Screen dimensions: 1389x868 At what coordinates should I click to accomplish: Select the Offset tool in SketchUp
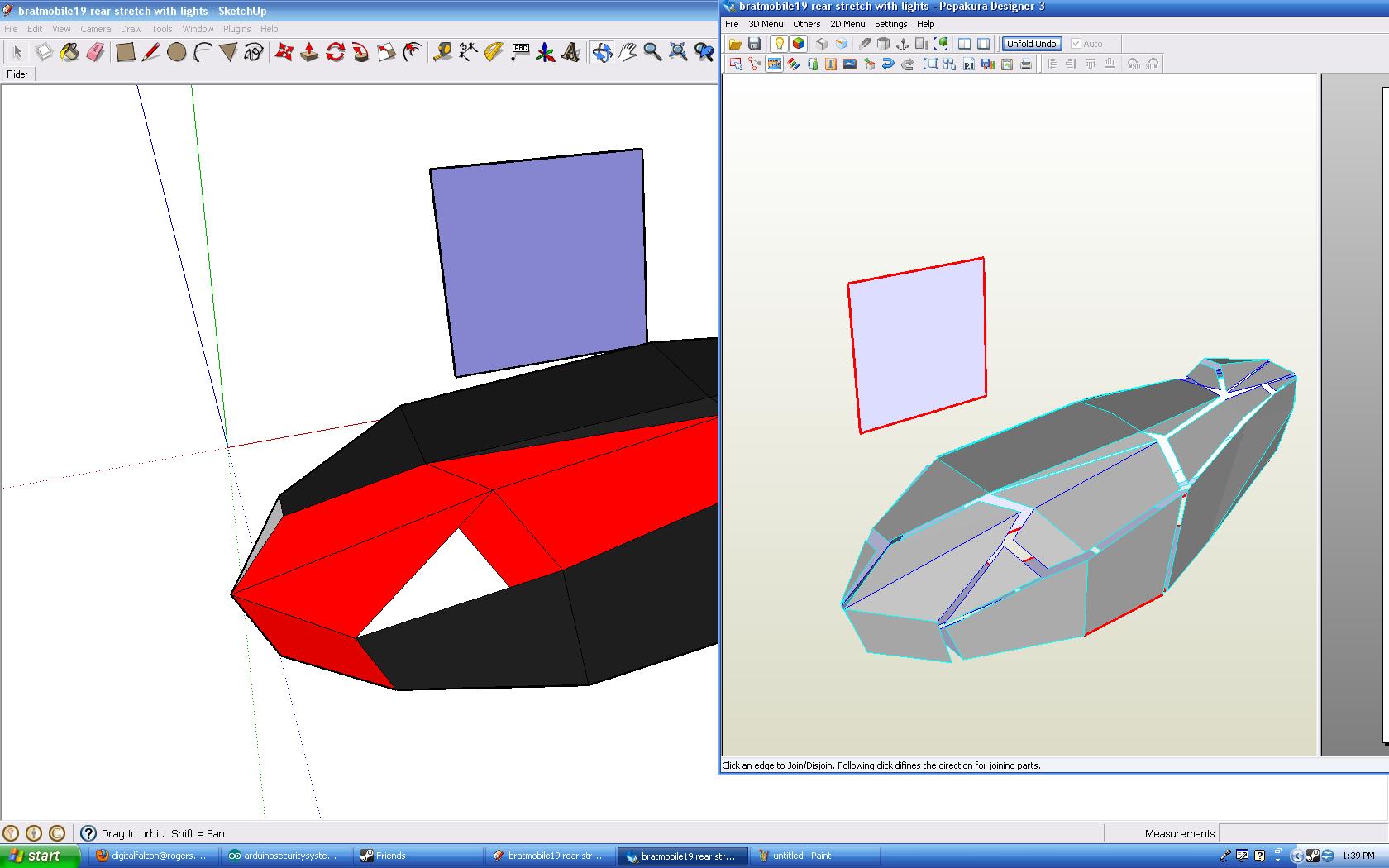coord(412,53)
